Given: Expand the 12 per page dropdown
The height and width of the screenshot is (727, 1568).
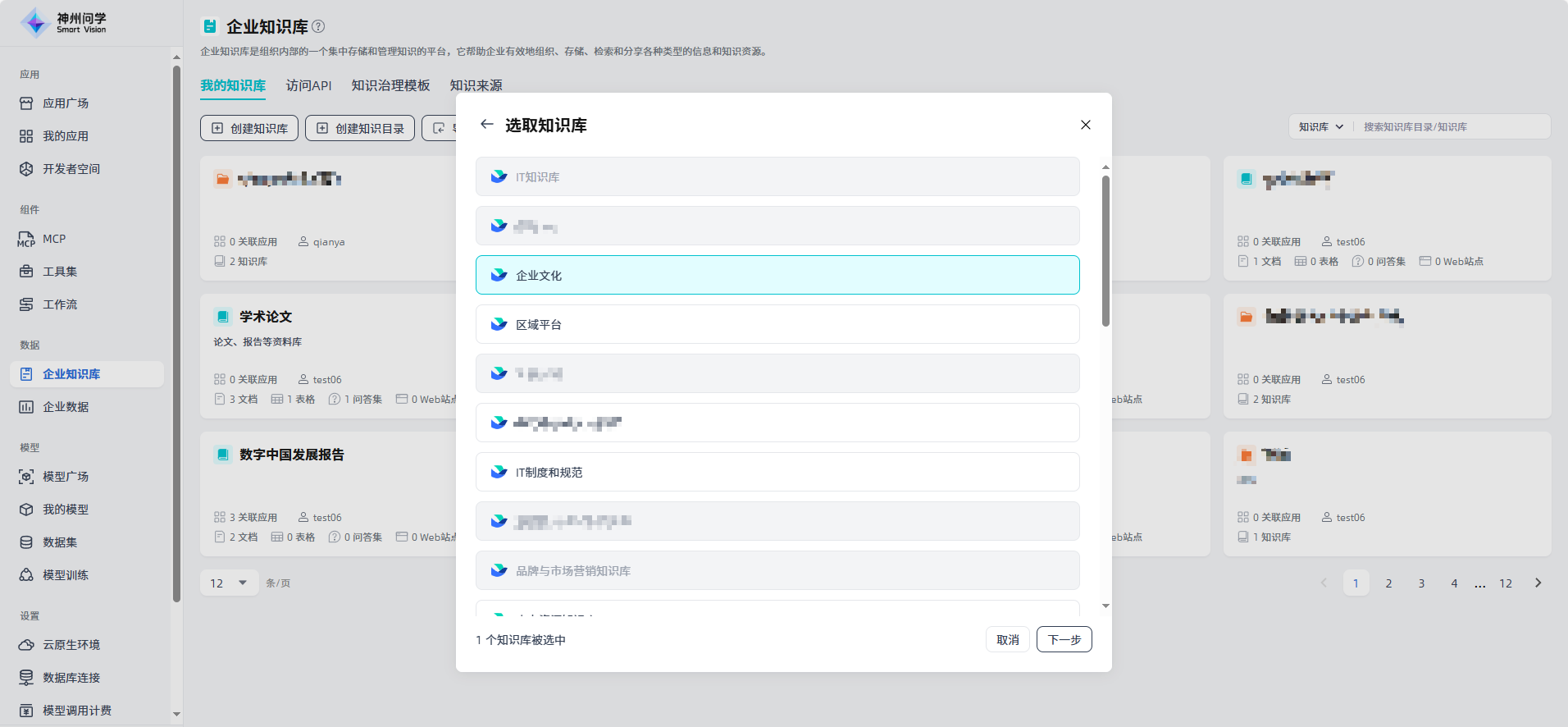Looking at the screenshot, I should pos(229,583).
